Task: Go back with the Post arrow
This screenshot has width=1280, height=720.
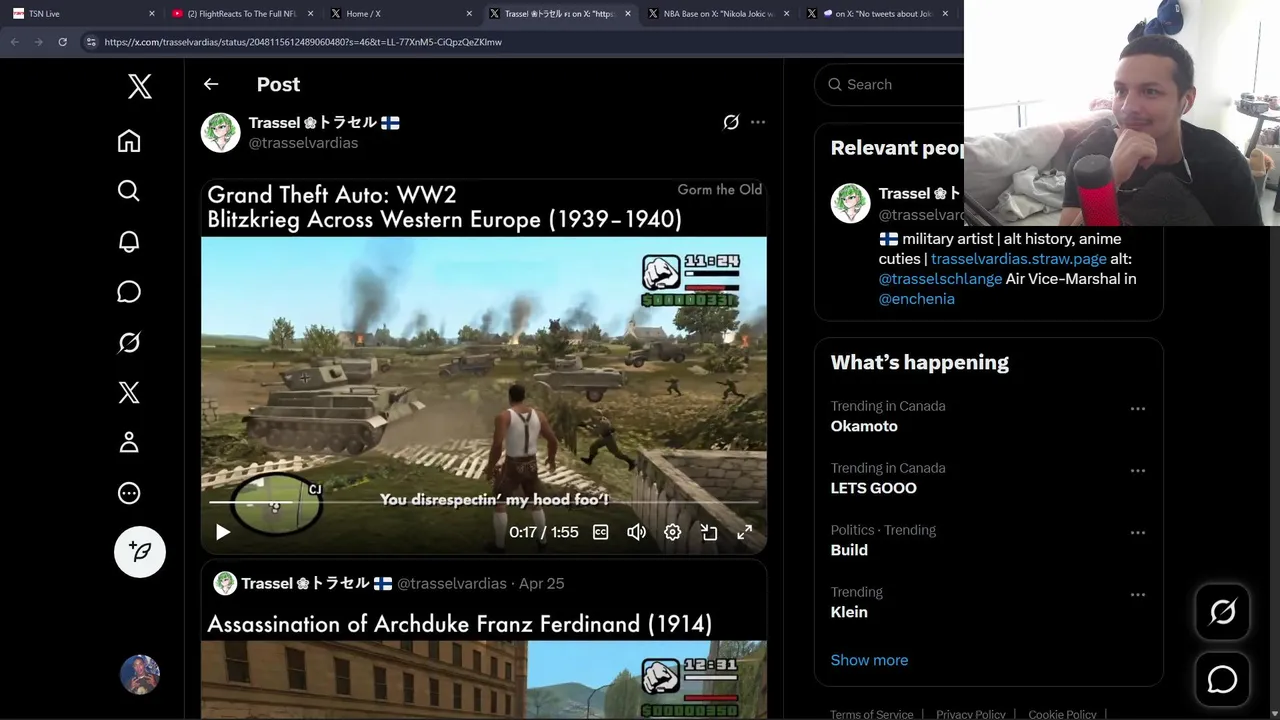Action: tap(211, 84)
